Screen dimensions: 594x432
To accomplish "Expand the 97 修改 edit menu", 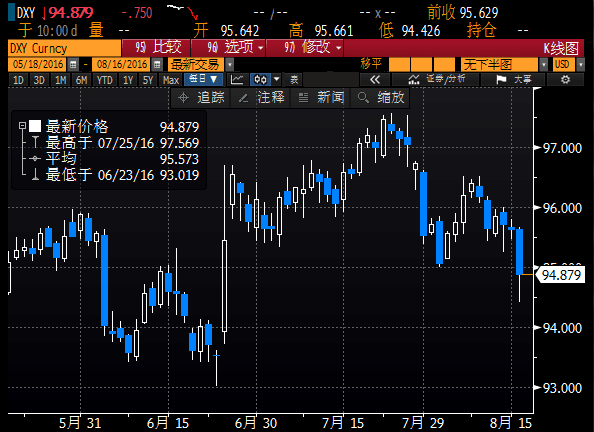I will 305,48.
